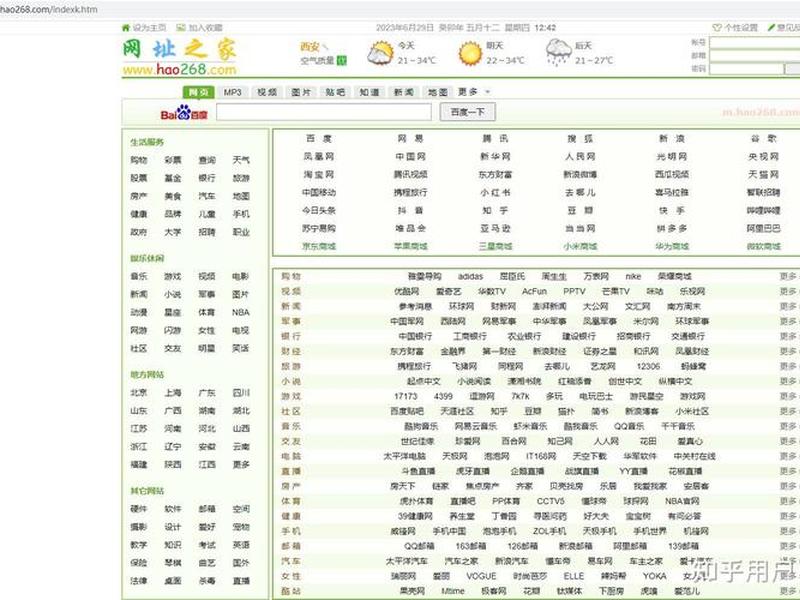The width and height of the screenshot is (800, 600).
Task: Click the Baidu paw logo
Action: [x=184, y=113]
